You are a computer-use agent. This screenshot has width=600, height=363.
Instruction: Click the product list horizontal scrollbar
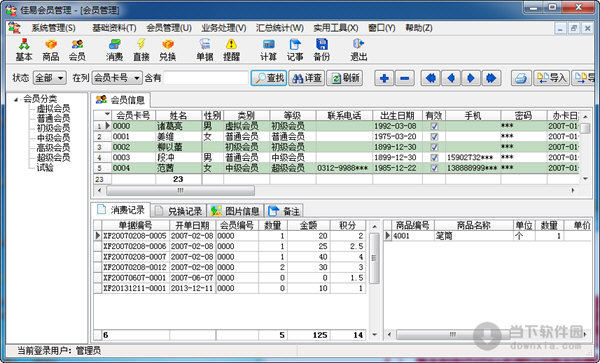453,335
